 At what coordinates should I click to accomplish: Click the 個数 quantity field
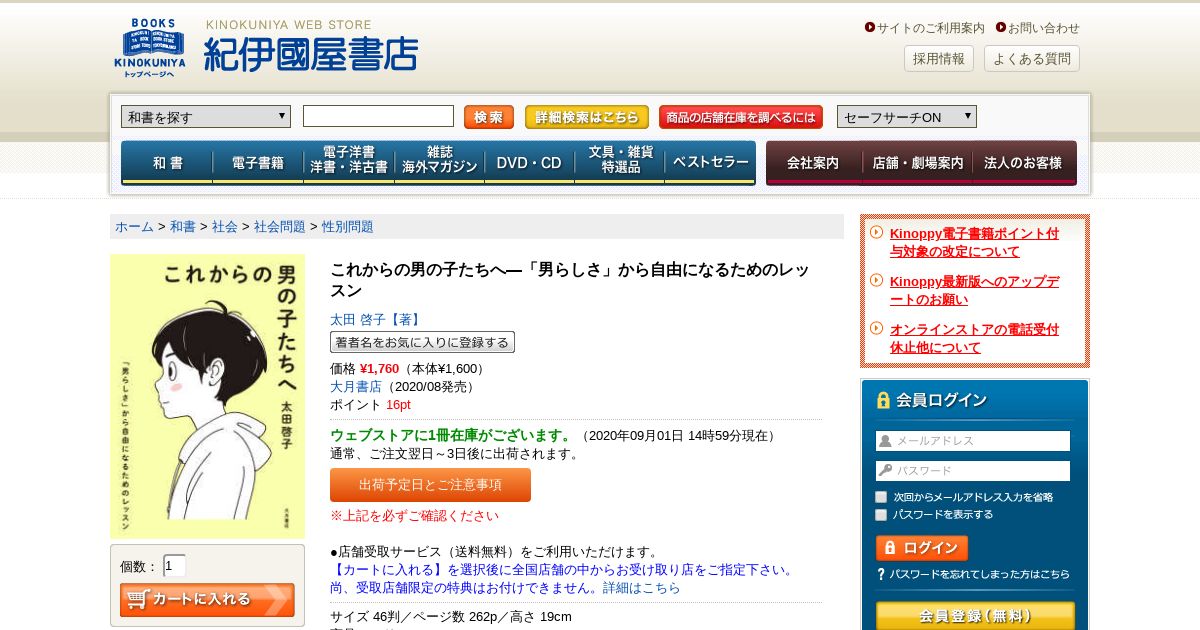tap(174, 566)
